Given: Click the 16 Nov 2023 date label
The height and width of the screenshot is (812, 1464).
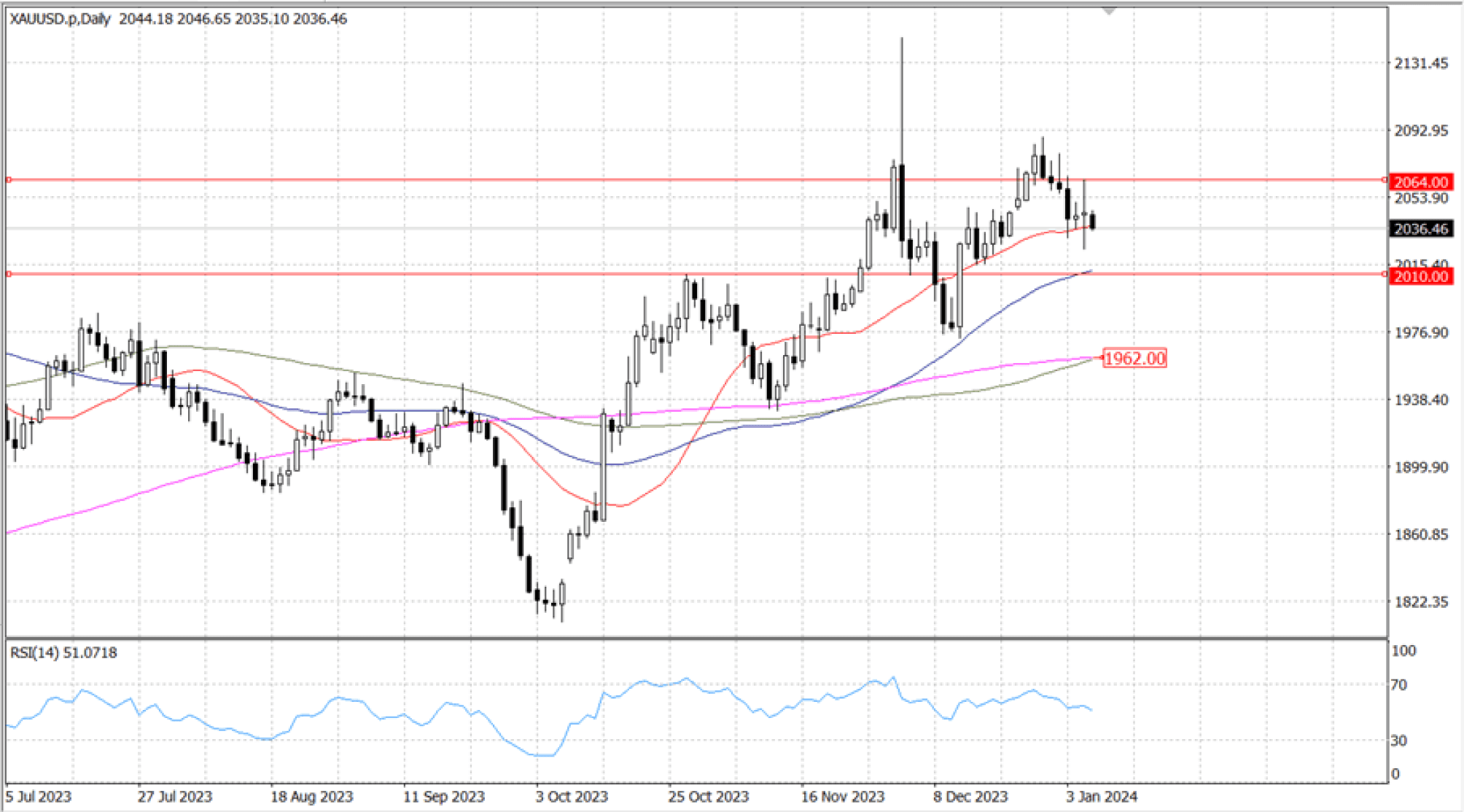Looking at the screenshot, I should coord(842,797).
